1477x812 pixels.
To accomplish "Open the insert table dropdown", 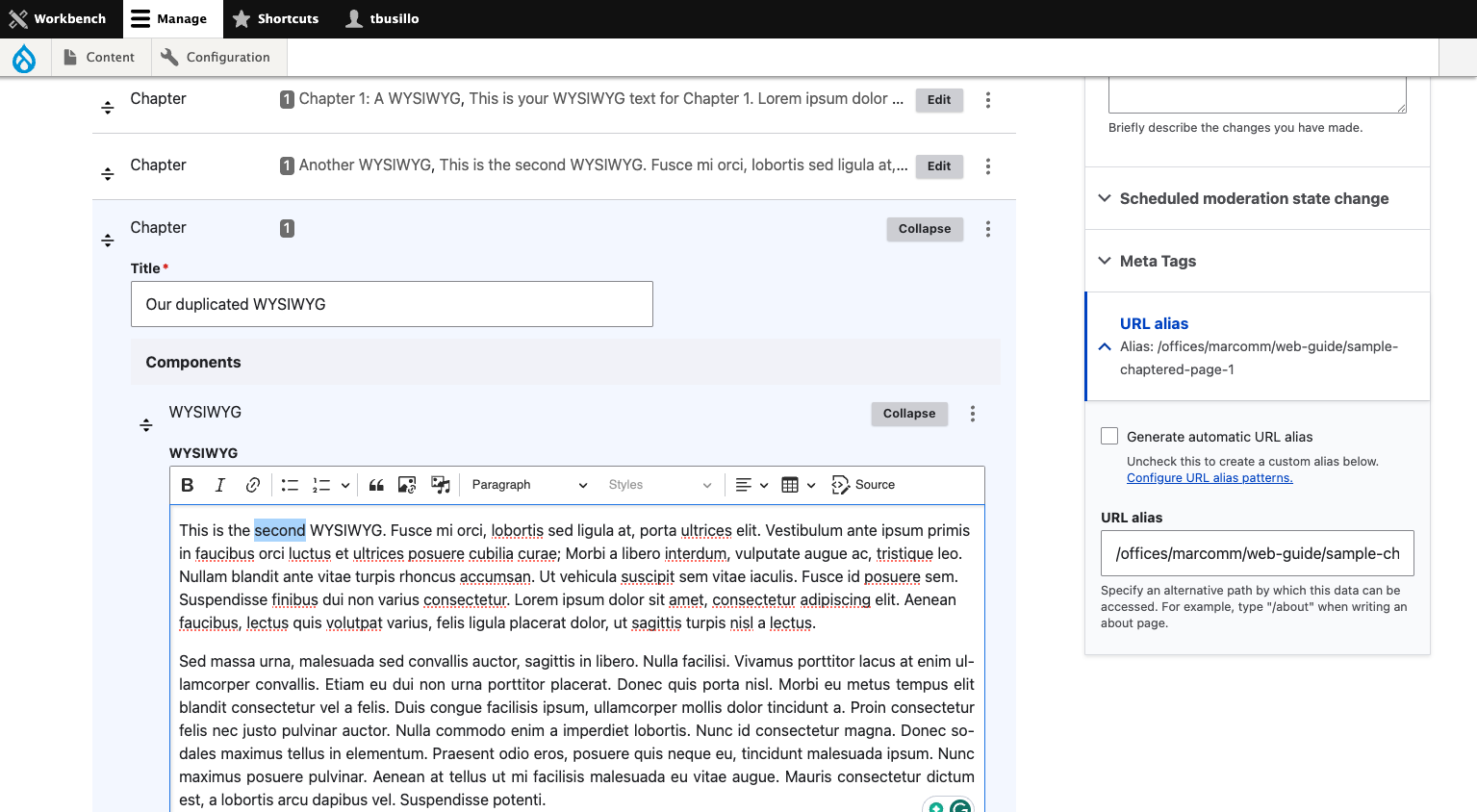I will pyautogui.click(x=799, y=485).
